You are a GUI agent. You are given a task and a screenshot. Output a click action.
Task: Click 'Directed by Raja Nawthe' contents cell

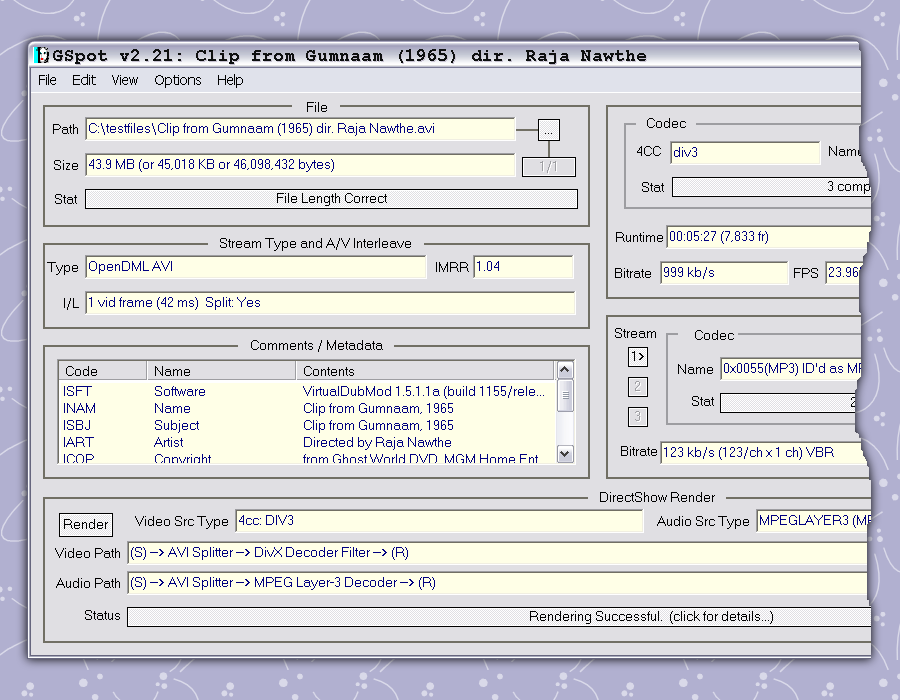(x=377, y=442)
